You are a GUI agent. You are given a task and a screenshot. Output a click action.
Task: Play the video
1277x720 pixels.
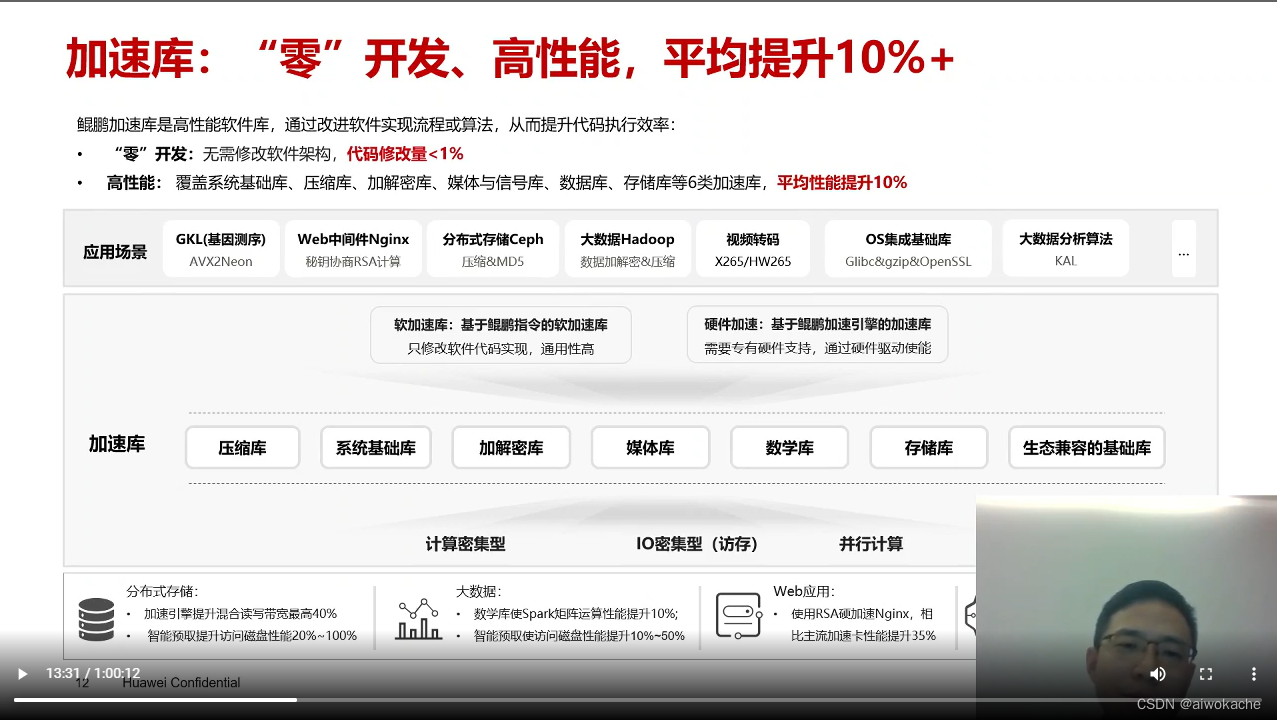pyautogui.click(x=22, y=674)
